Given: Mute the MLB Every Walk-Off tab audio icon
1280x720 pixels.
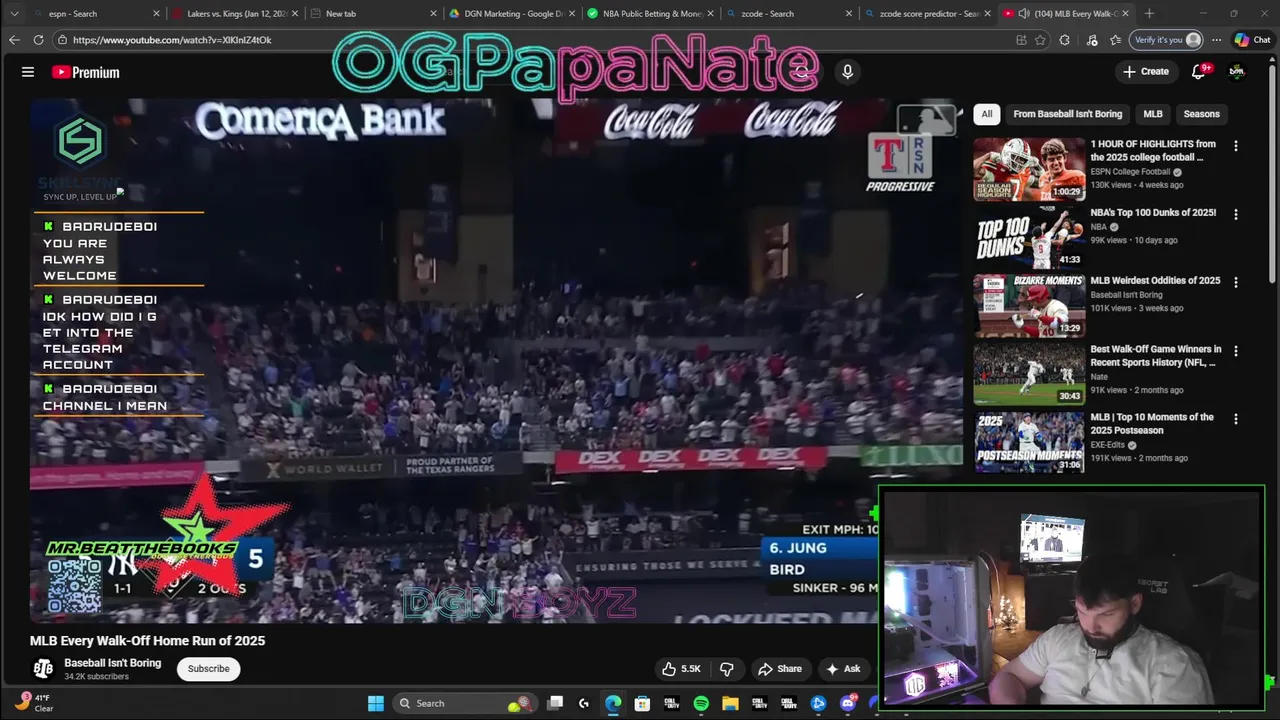Looking at the screenshot, I should (1024, 14).
